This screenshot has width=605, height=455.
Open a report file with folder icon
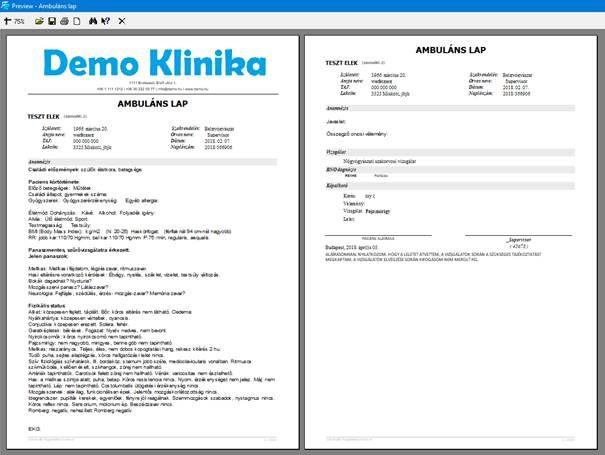pyautogui.click(x=39, y=21)
